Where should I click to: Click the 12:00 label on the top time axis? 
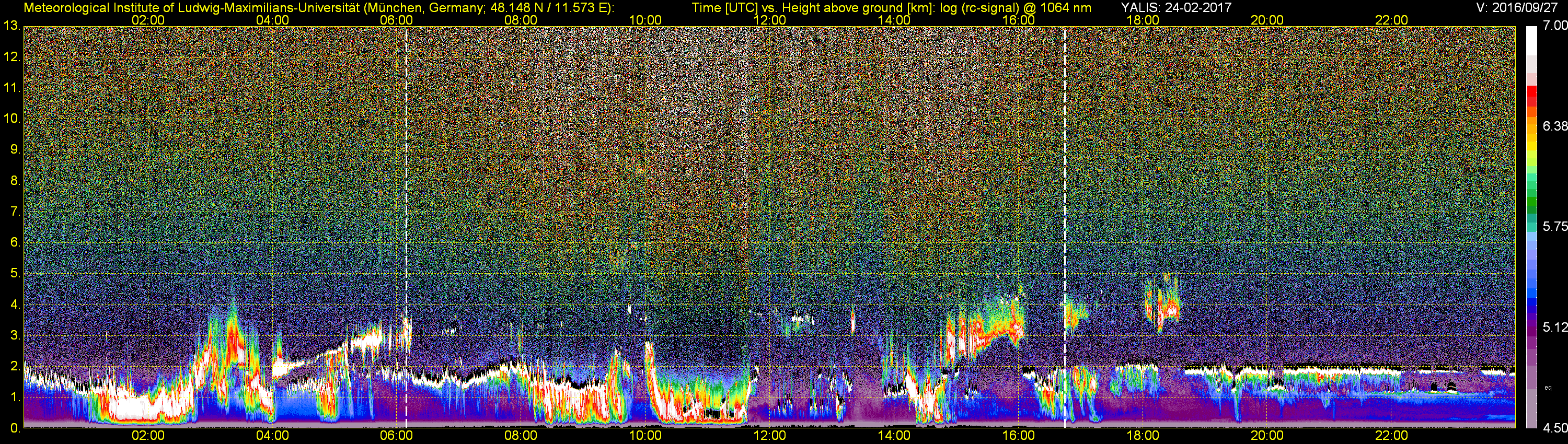tap(769, 20)
